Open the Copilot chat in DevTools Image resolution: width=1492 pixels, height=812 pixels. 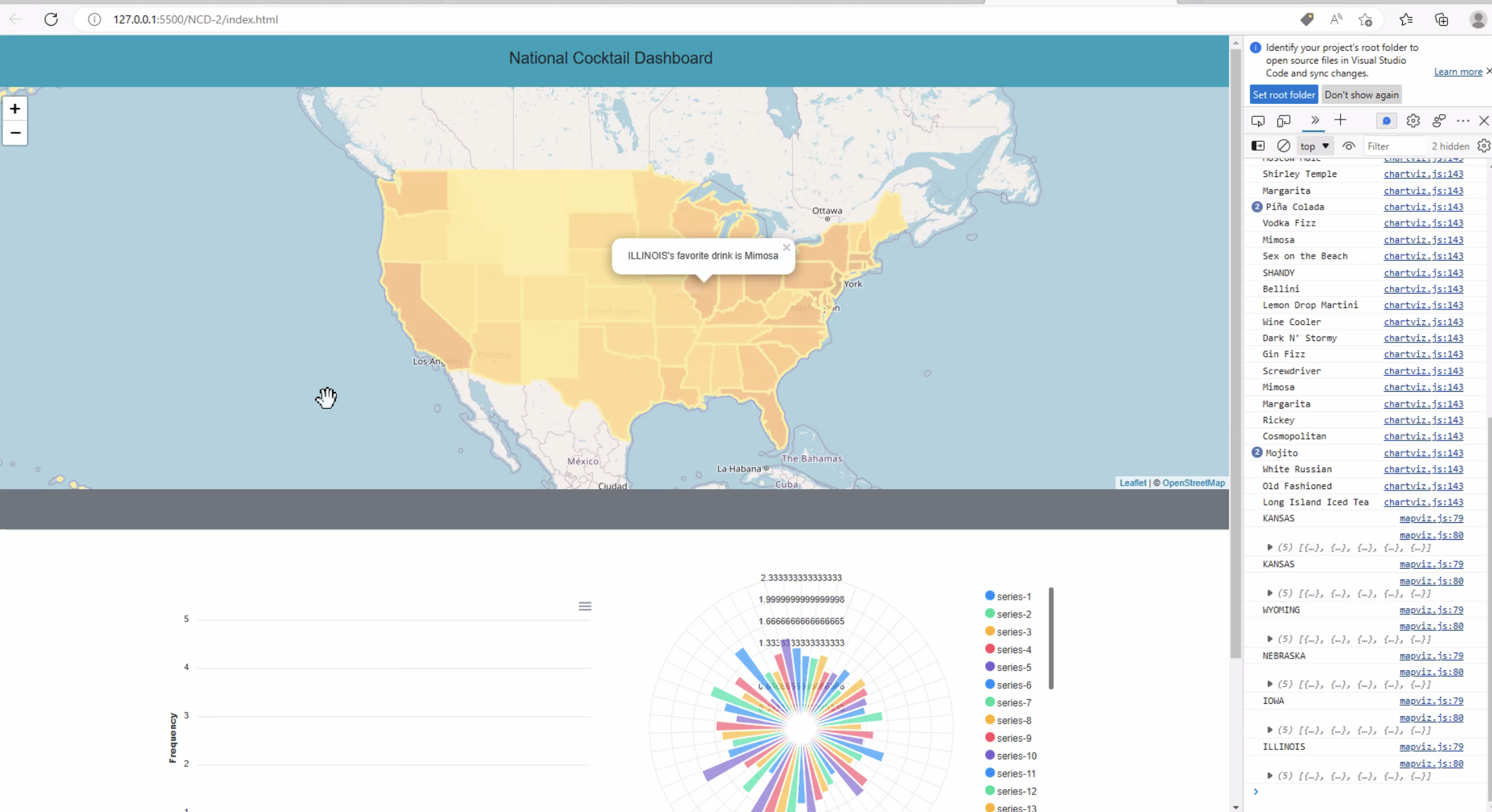(1386, 120)
